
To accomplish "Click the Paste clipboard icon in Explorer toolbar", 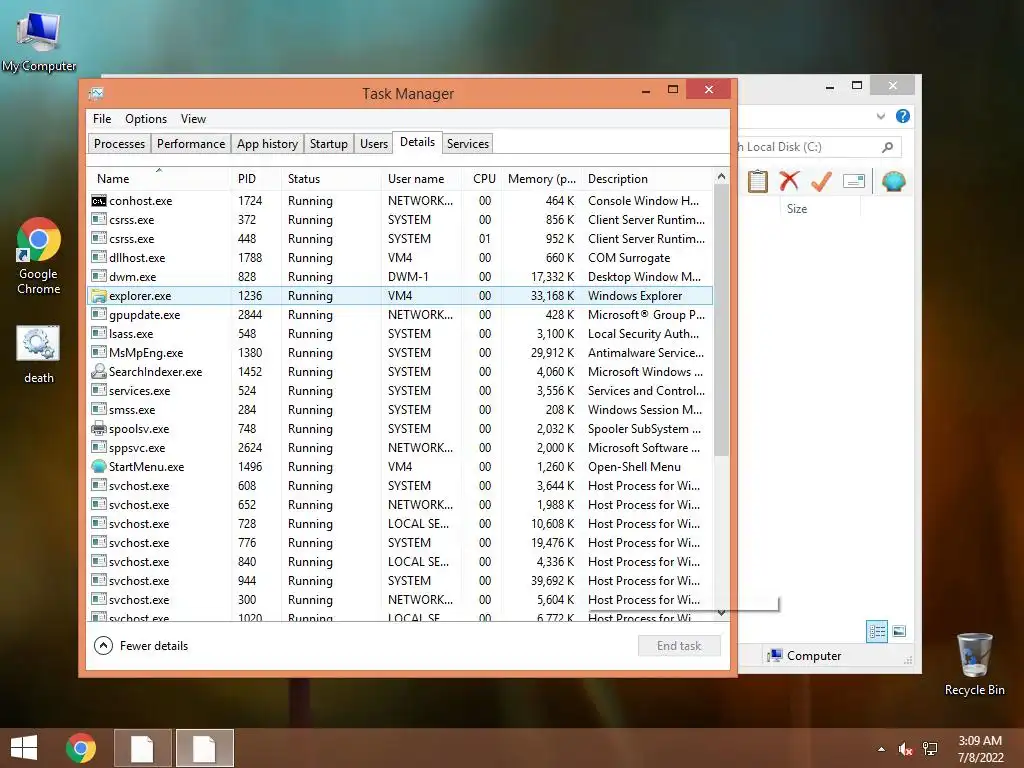I will (x=758, y=181).
